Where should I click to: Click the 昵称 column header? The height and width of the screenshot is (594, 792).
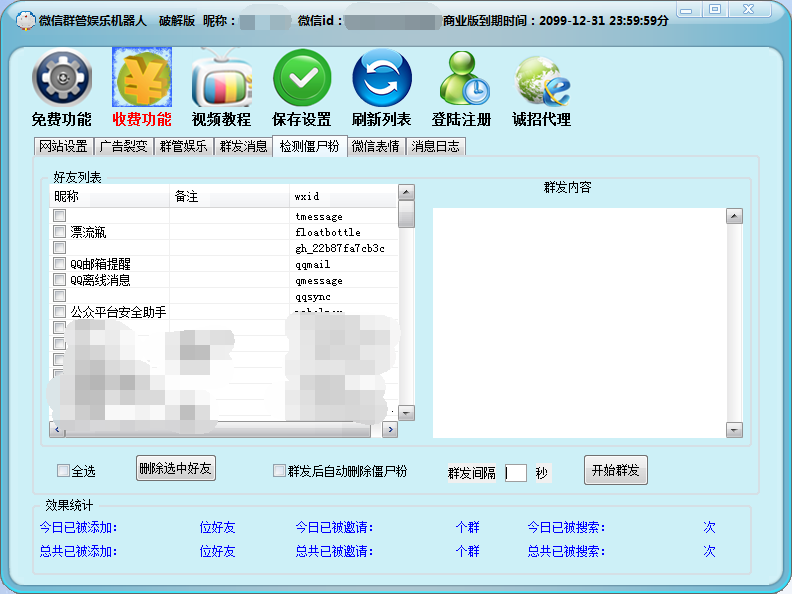pos(109,196)
